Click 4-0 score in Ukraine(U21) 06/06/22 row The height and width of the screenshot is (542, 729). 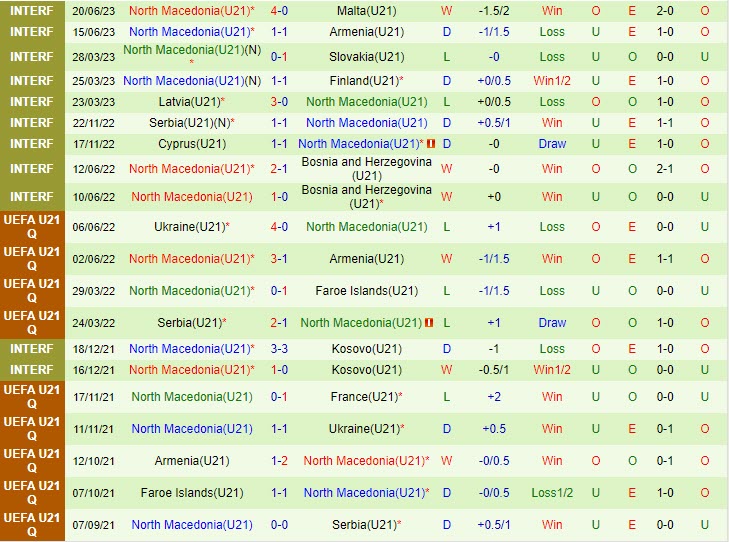[279, 227]
